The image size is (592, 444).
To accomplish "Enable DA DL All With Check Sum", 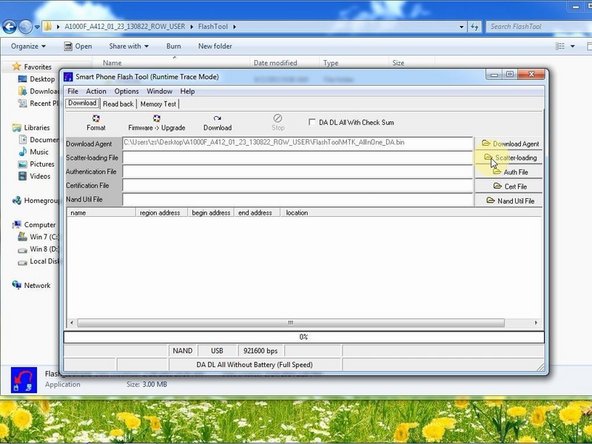I will click(x=312, y=122).
